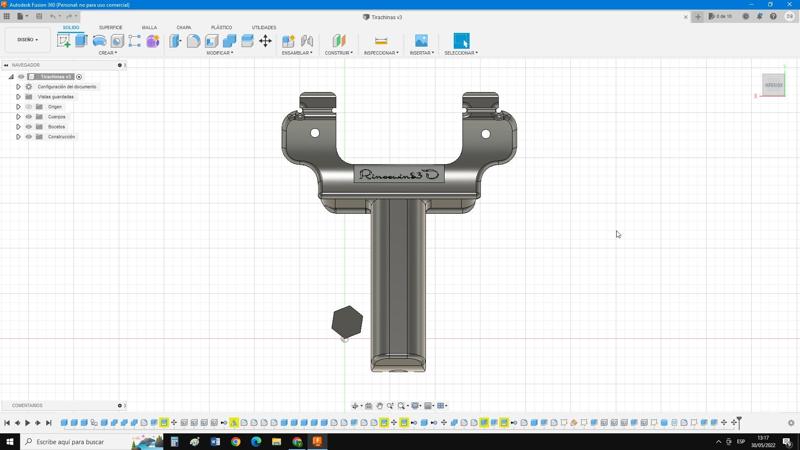Select the Revolve tool icon
The height and width of the screenshot is (450, 800).
tap(99, 41)
